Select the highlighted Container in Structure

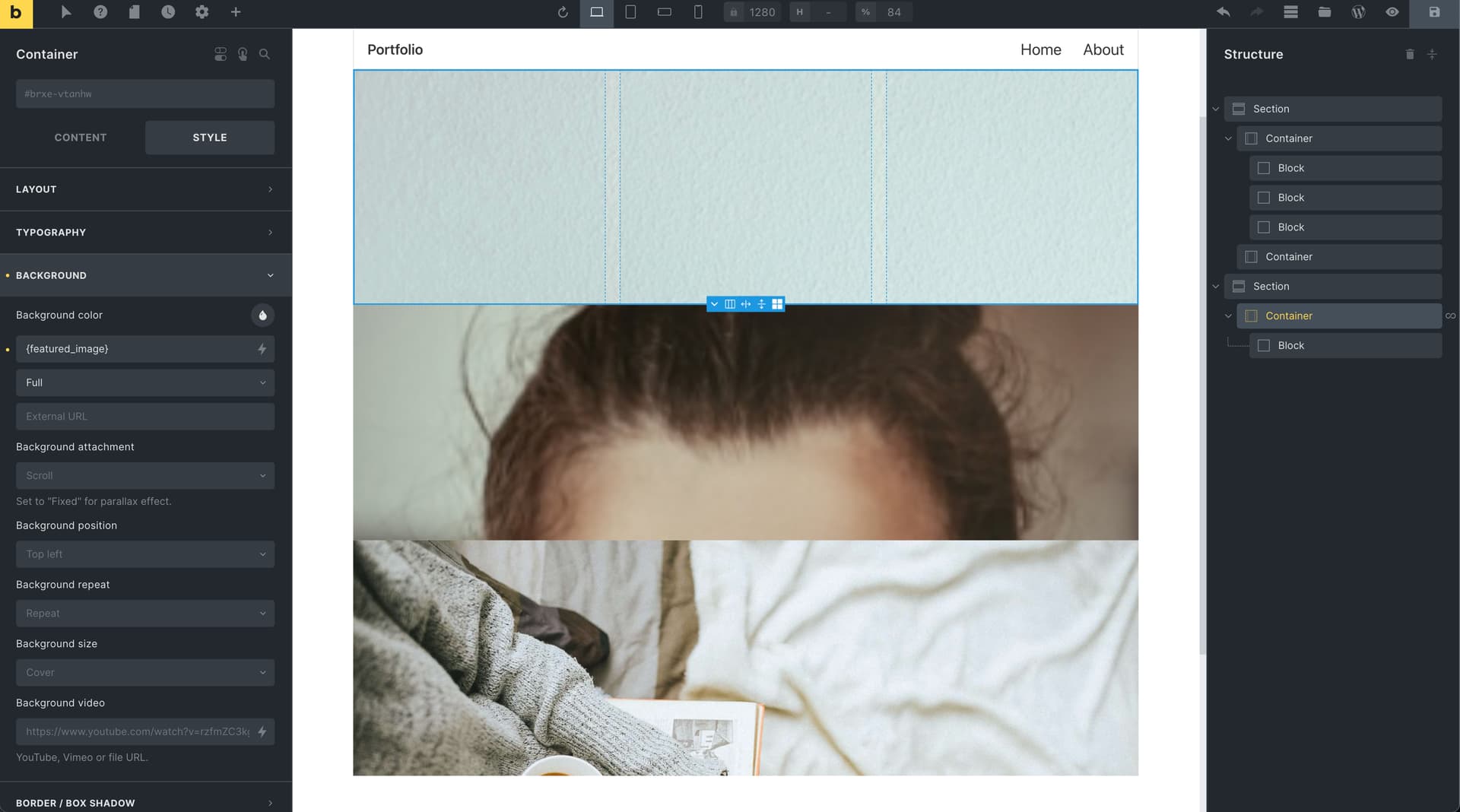tap(1339, 316)
